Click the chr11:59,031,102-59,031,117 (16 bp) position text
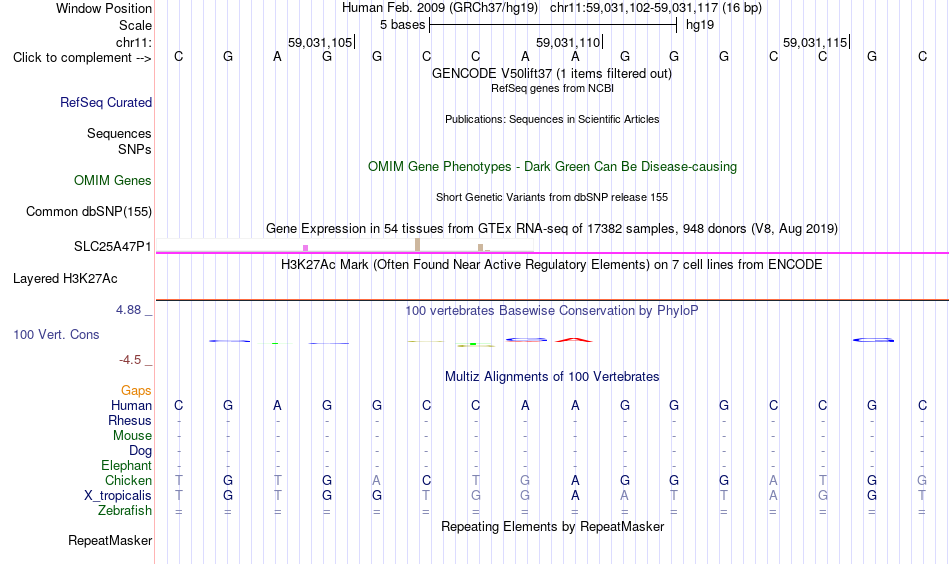Screen dimensions: 950x564 click(x=656, y=8)
